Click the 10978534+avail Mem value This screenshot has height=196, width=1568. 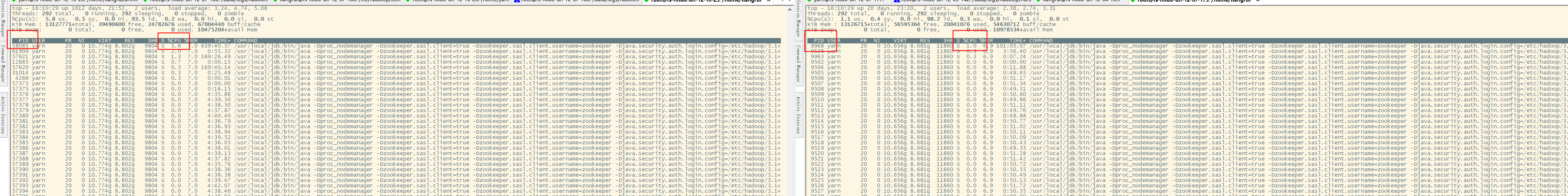point(1023,30)
